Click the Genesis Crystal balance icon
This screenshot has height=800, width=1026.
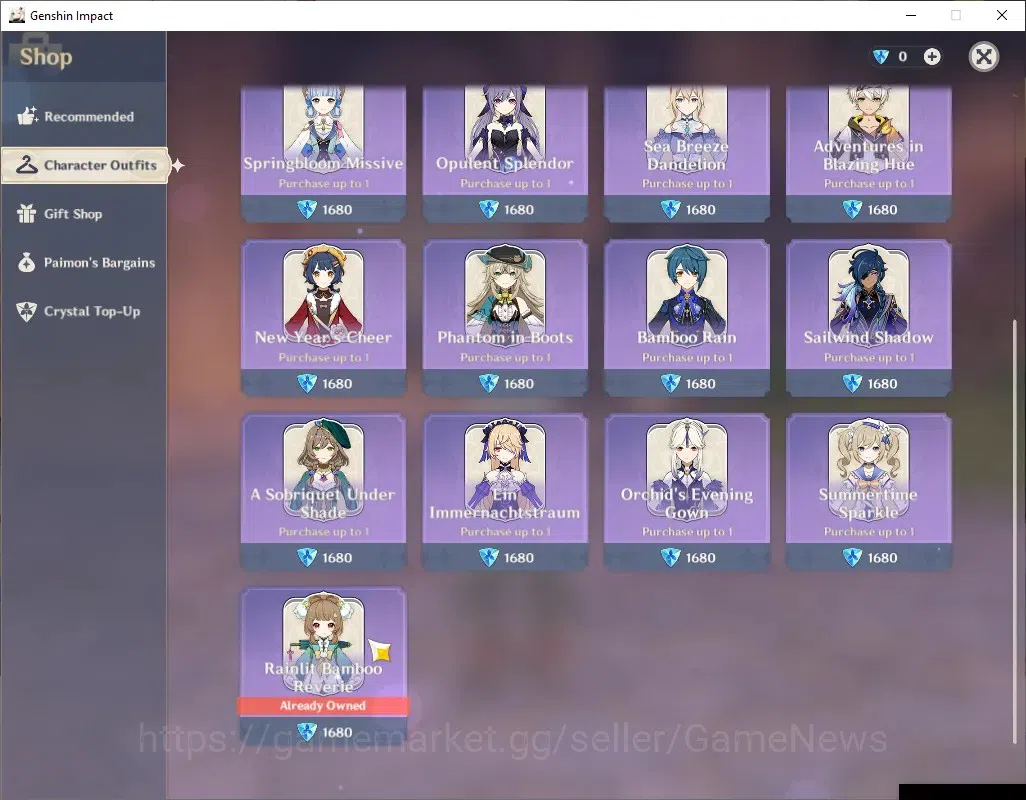coord(881,57)
